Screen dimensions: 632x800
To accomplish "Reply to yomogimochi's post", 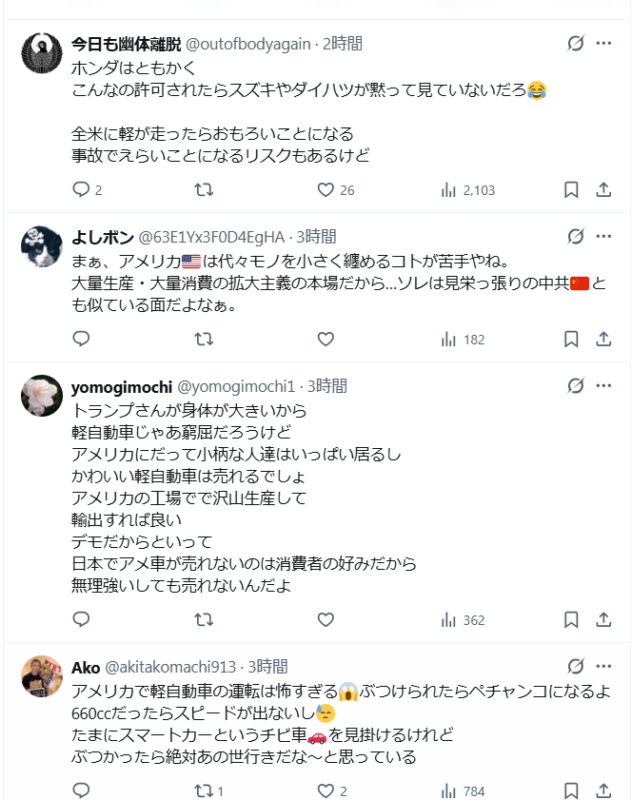I will tap(82, 620).
